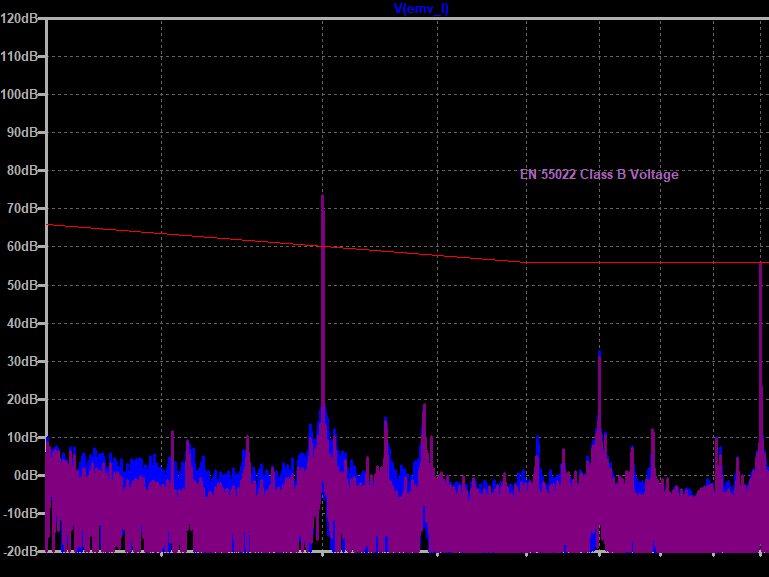
Task: Click the 120dB axis label
Action: pos(19,18)
